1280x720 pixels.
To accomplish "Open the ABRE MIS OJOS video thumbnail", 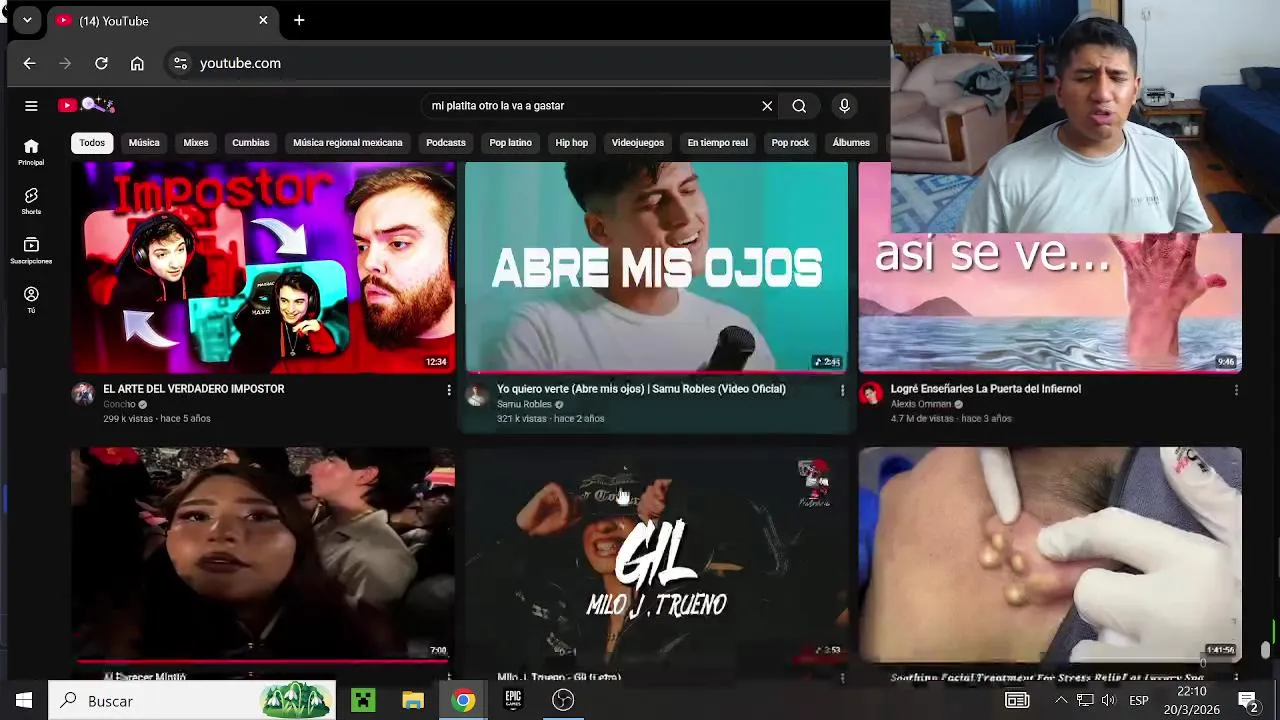I will [x=656, y=267].
